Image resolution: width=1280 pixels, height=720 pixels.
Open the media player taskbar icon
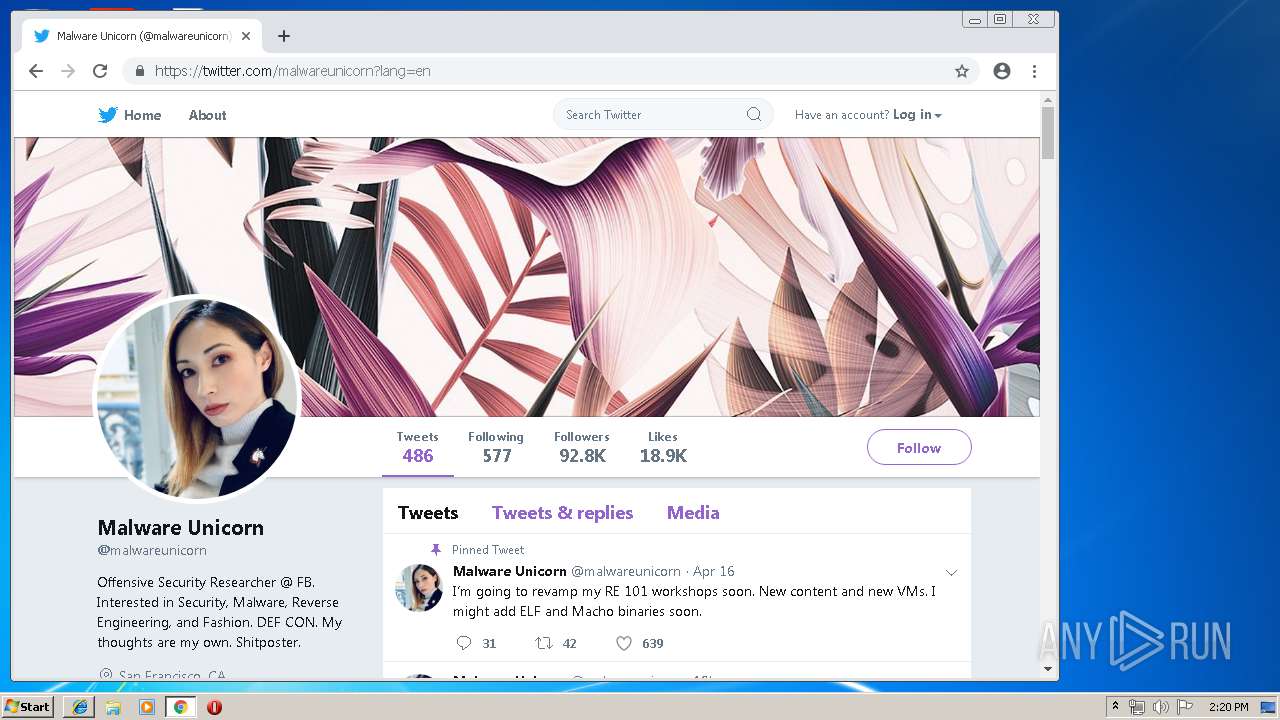click(147, 707)
